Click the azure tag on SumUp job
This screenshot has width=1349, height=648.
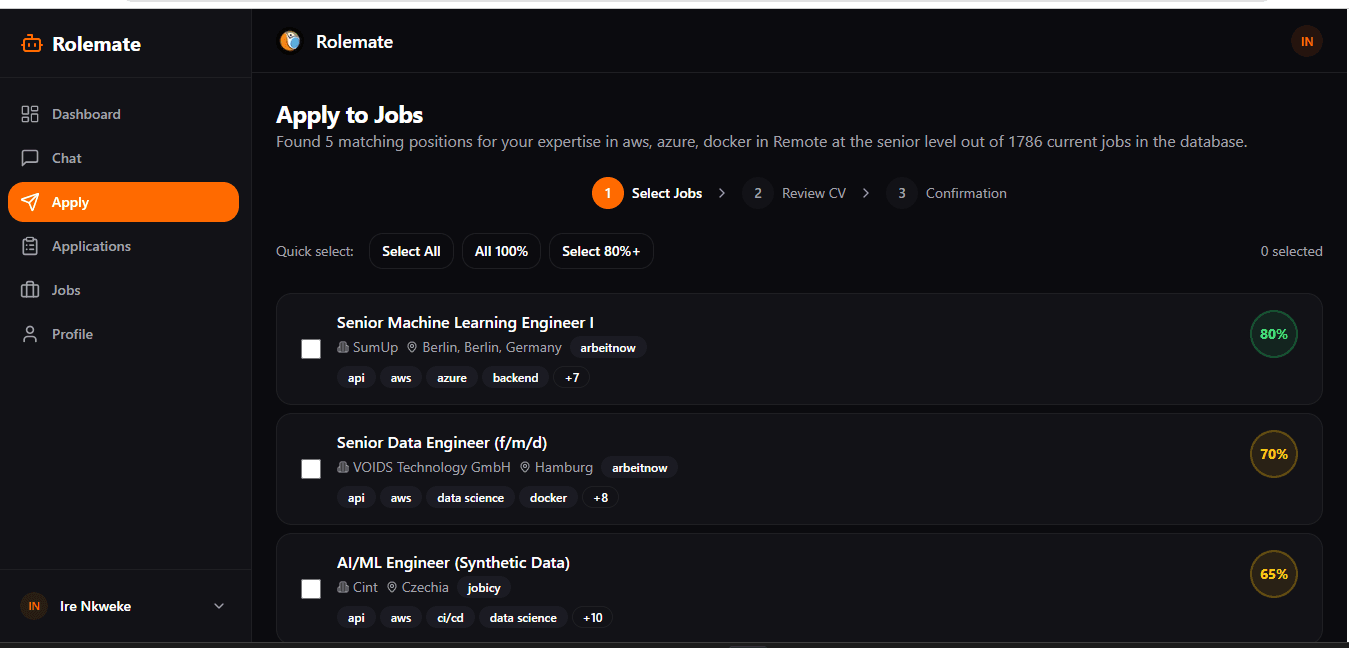click(452, 378)
